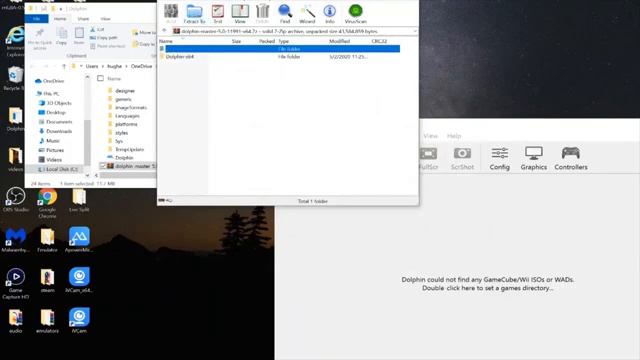This screenshot has width=640, height=360.
Task: Open WinRAR address path dropdown
Action: pyautogui.click(x=415, y=31)
